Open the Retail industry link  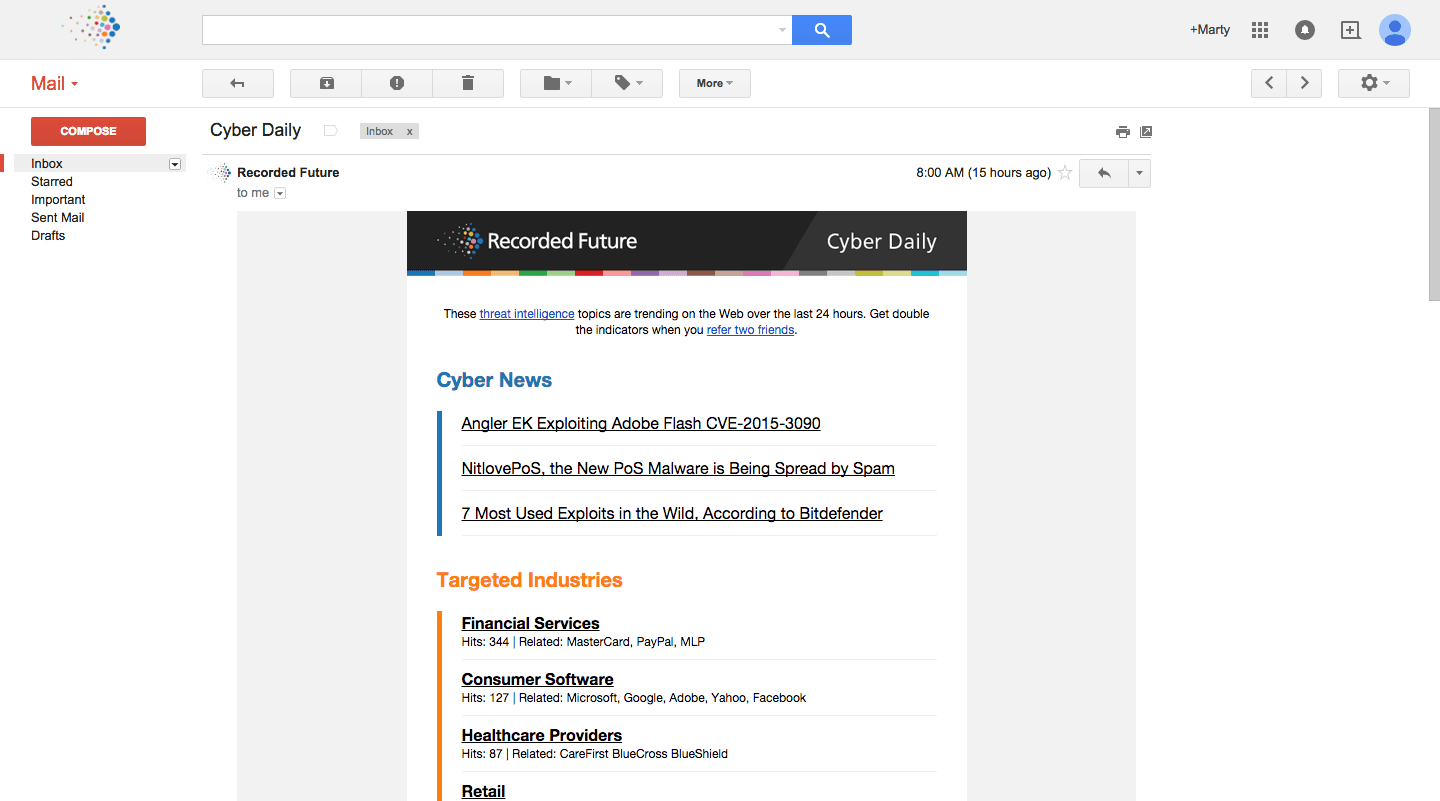tap(483, 791)
